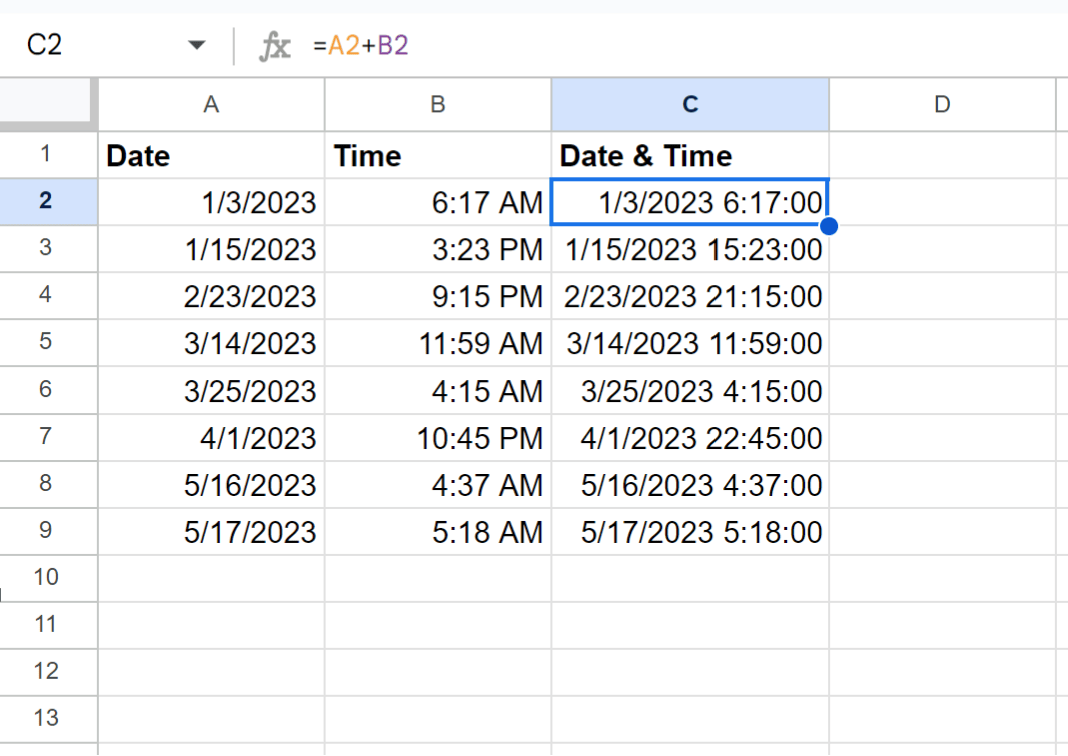Click cell with 1/3/2023 6:17:00
The height and width of the screenshot is (756, 1068).
point(690,202)
